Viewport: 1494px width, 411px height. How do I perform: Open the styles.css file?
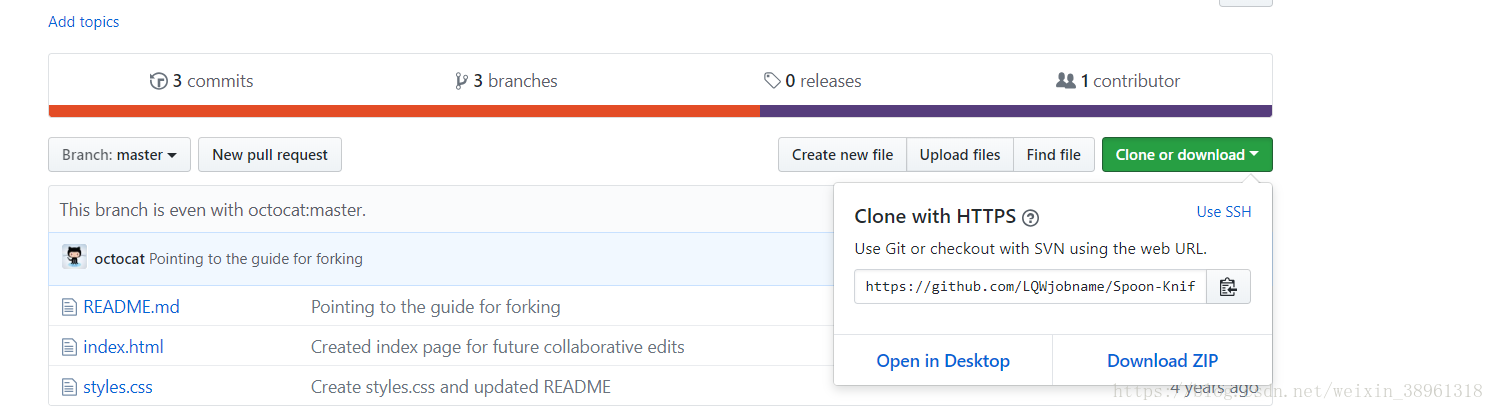118,387
